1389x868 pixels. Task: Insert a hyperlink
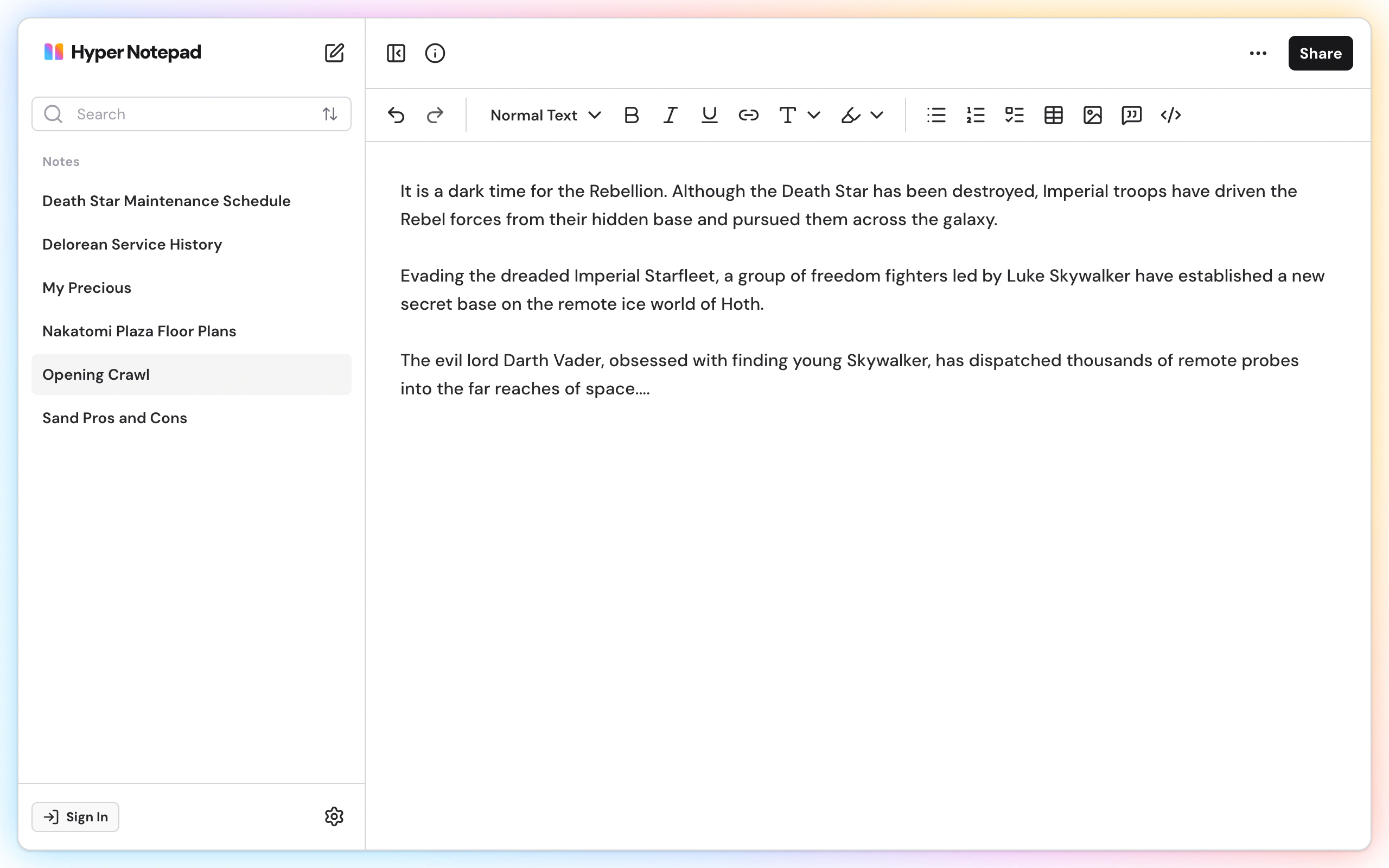748,115
